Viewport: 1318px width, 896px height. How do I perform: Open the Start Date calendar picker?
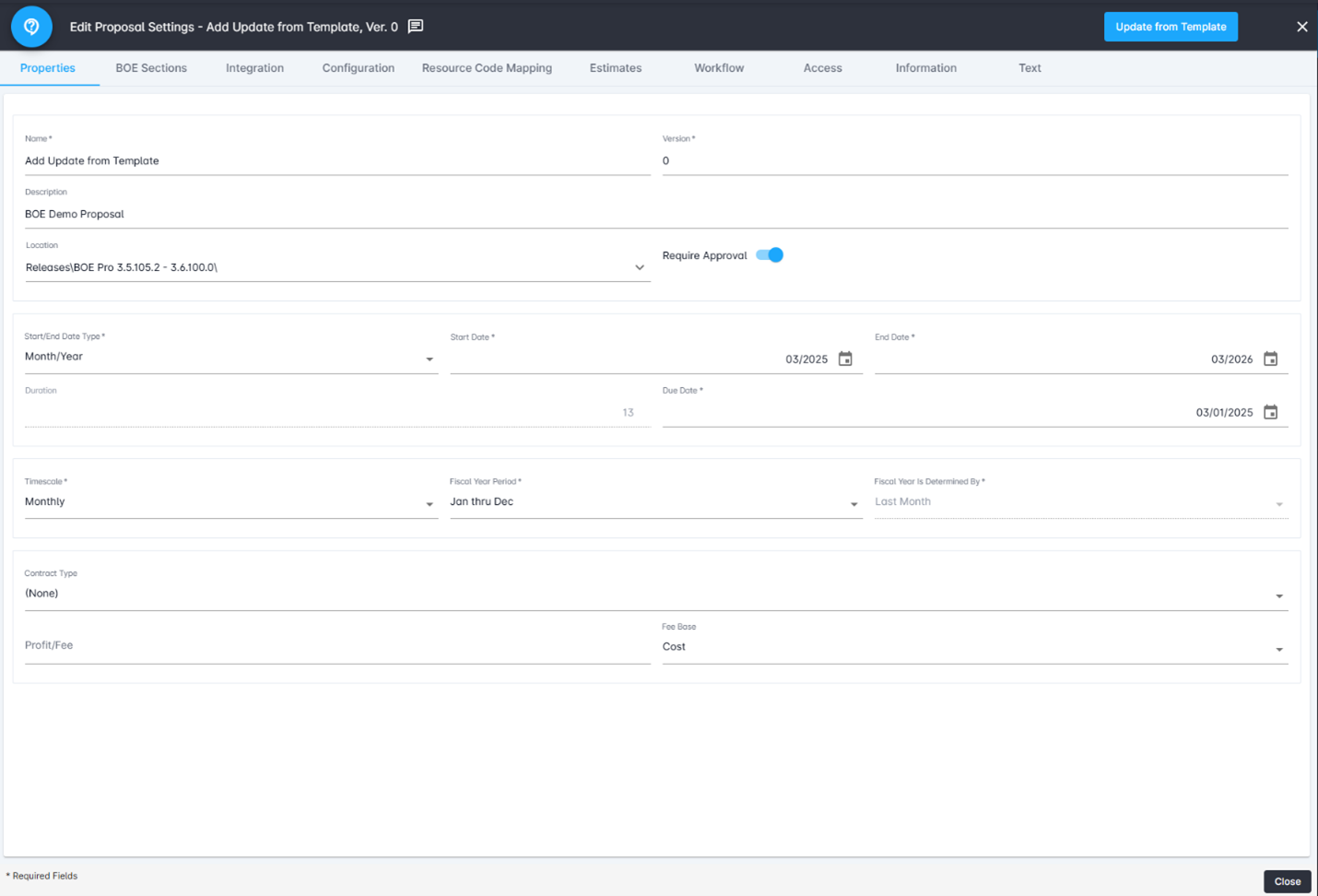click(x=845, y=360)
